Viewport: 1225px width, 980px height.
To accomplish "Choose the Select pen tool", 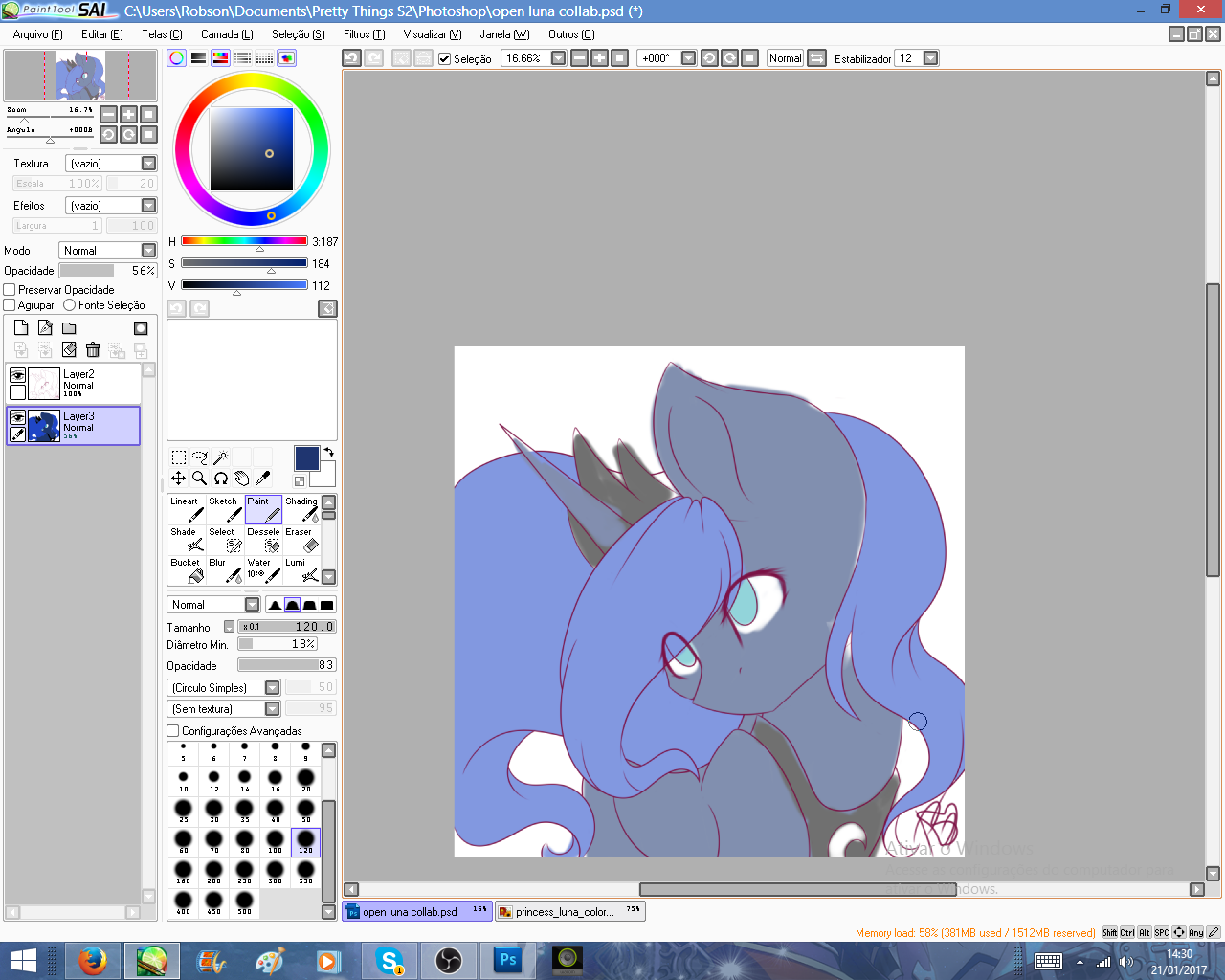I will [225, 540].
